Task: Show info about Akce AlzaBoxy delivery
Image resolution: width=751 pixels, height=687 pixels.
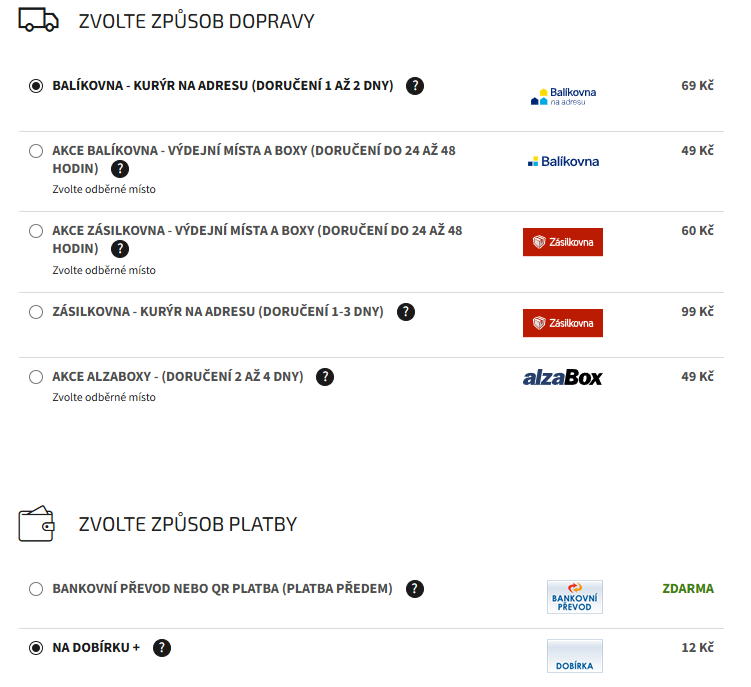Action: [325, 377]
